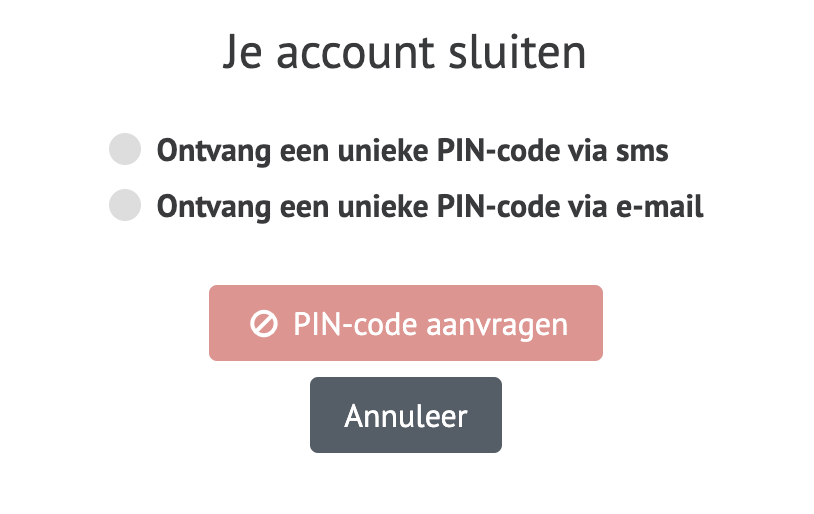Click the 'Ontvang een unieke PIN-code via e-mail' label

click(430, 207)
